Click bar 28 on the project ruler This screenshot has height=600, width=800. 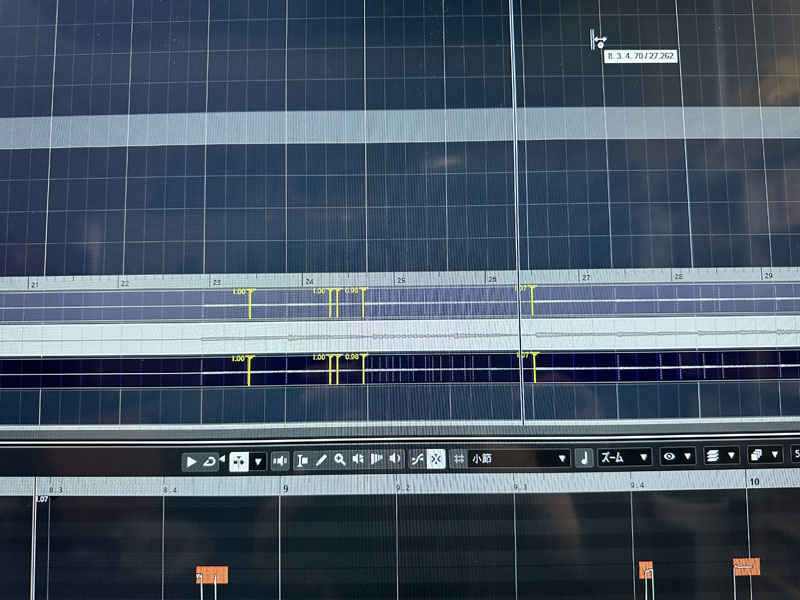point(678,277)
